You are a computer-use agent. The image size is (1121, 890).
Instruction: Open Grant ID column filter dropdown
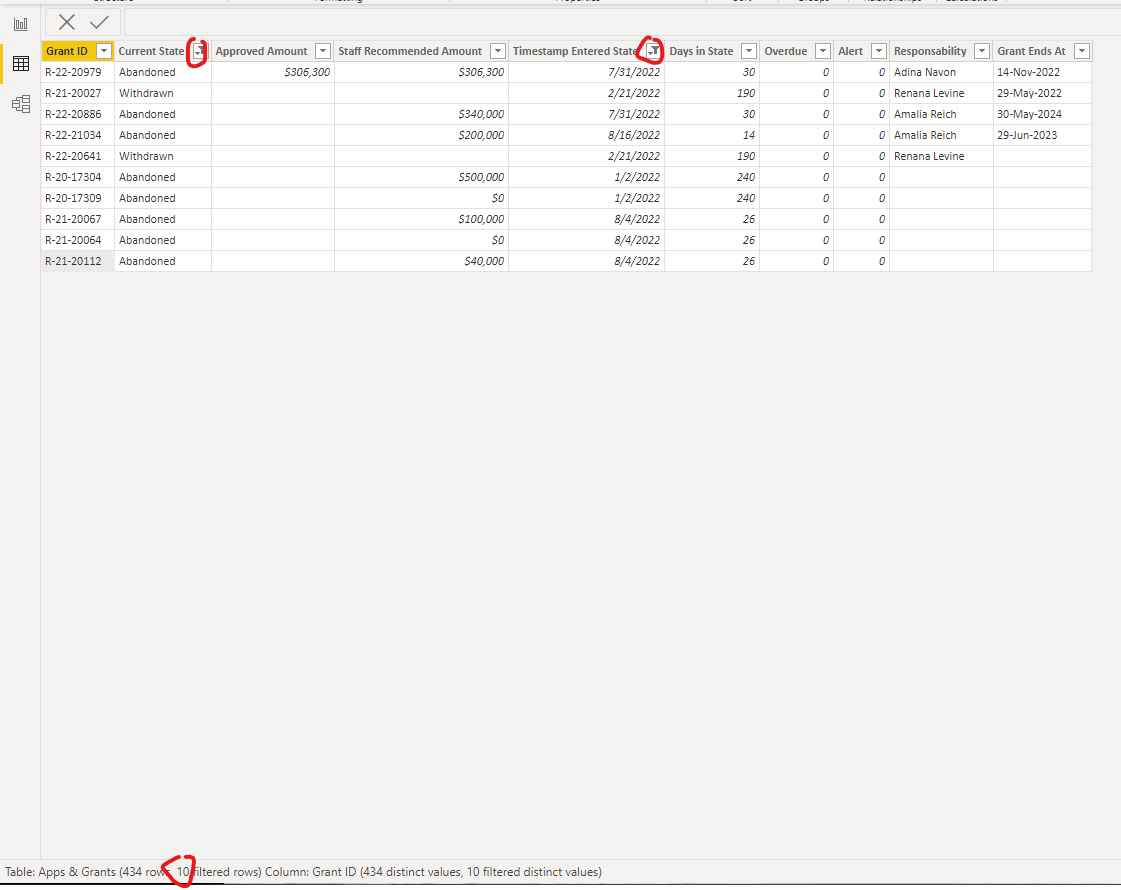click(104, 51)
